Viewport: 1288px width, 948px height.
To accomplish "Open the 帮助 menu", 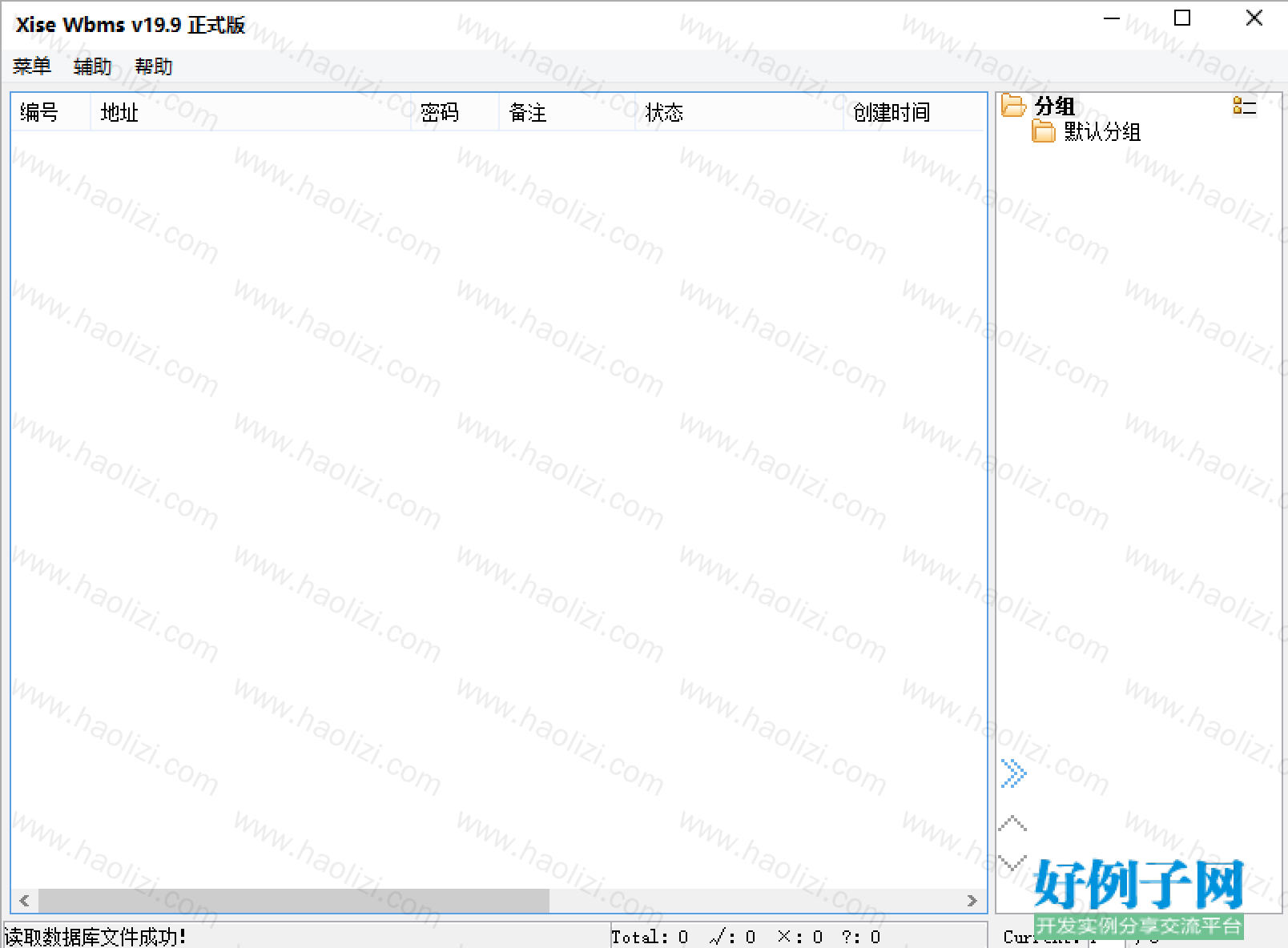I will click(x=154, y=66).
